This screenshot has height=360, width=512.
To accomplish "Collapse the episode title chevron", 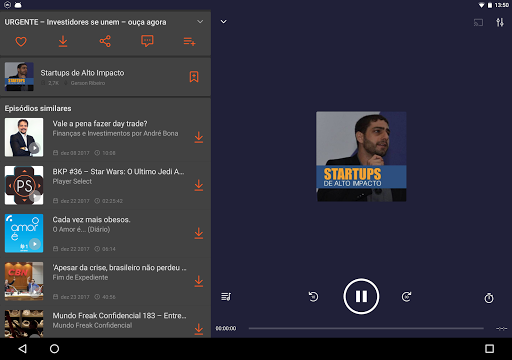I will pyautogui.click(x=200, y=22).
